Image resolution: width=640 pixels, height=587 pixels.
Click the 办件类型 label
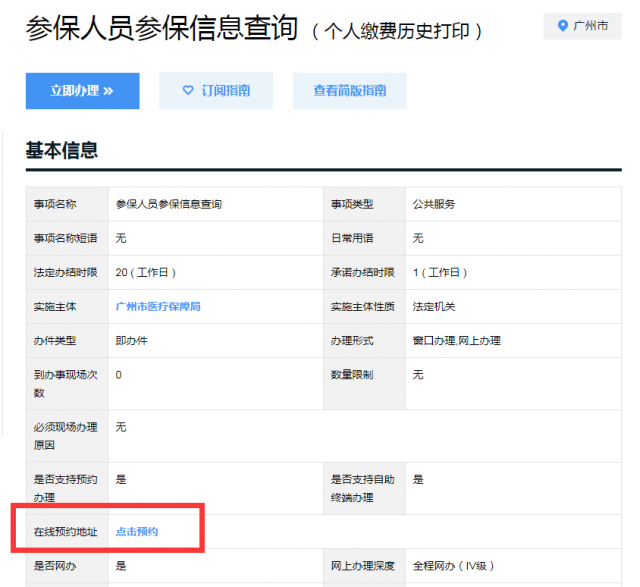[x=55, y=340]
